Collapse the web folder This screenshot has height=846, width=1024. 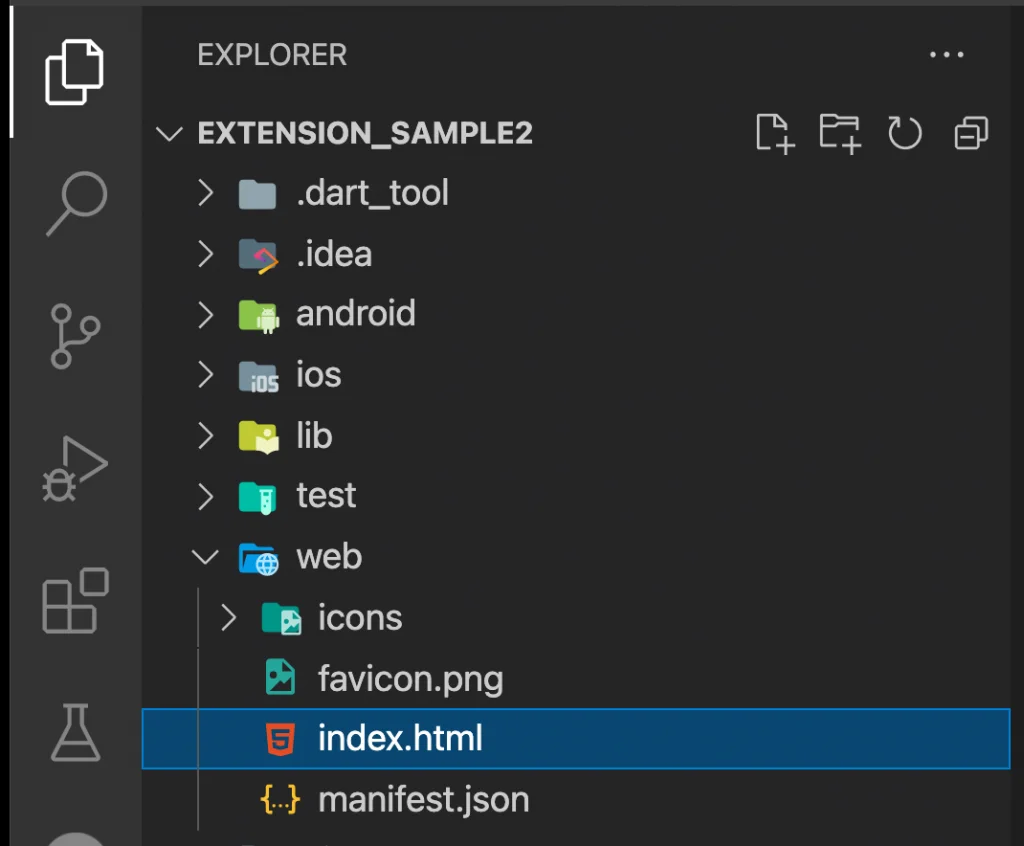328,557
